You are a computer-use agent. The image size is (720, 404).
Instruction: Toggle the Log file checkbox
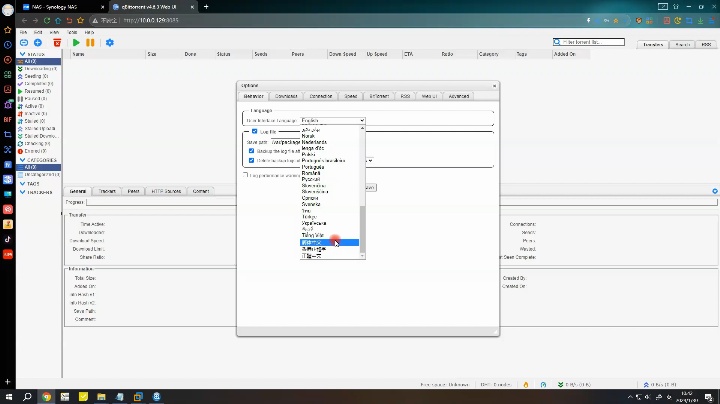[254, 131]
